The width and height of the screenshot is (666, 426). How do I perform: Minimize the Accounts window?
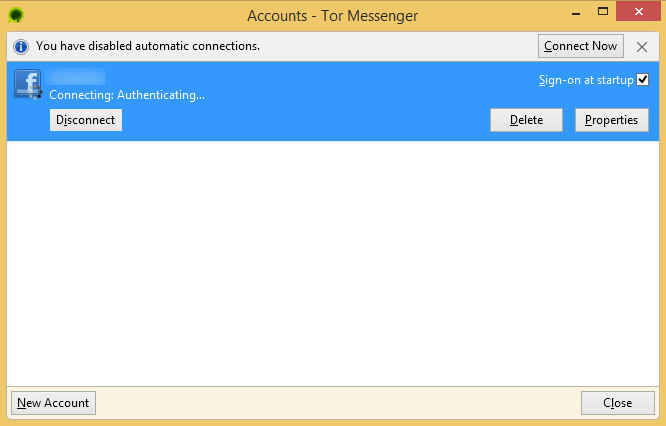(576, 13)
